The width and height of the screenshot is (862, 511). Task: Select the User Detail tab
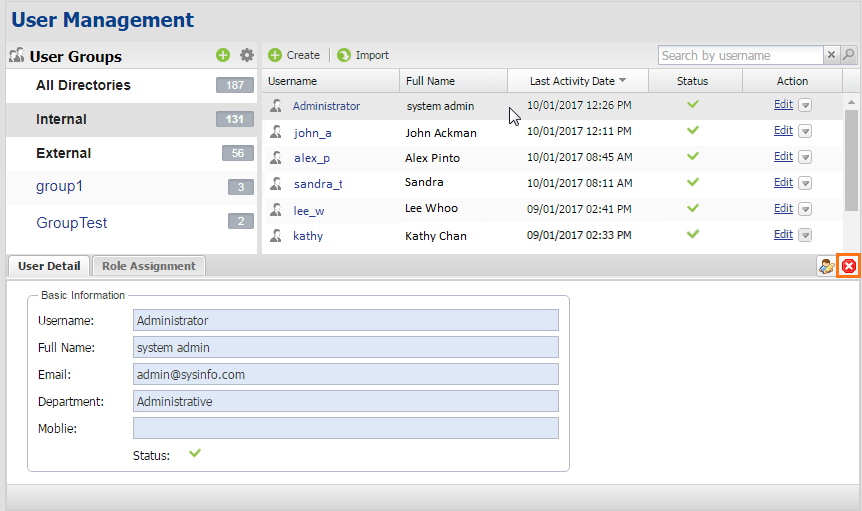click(x=49, y=266)
